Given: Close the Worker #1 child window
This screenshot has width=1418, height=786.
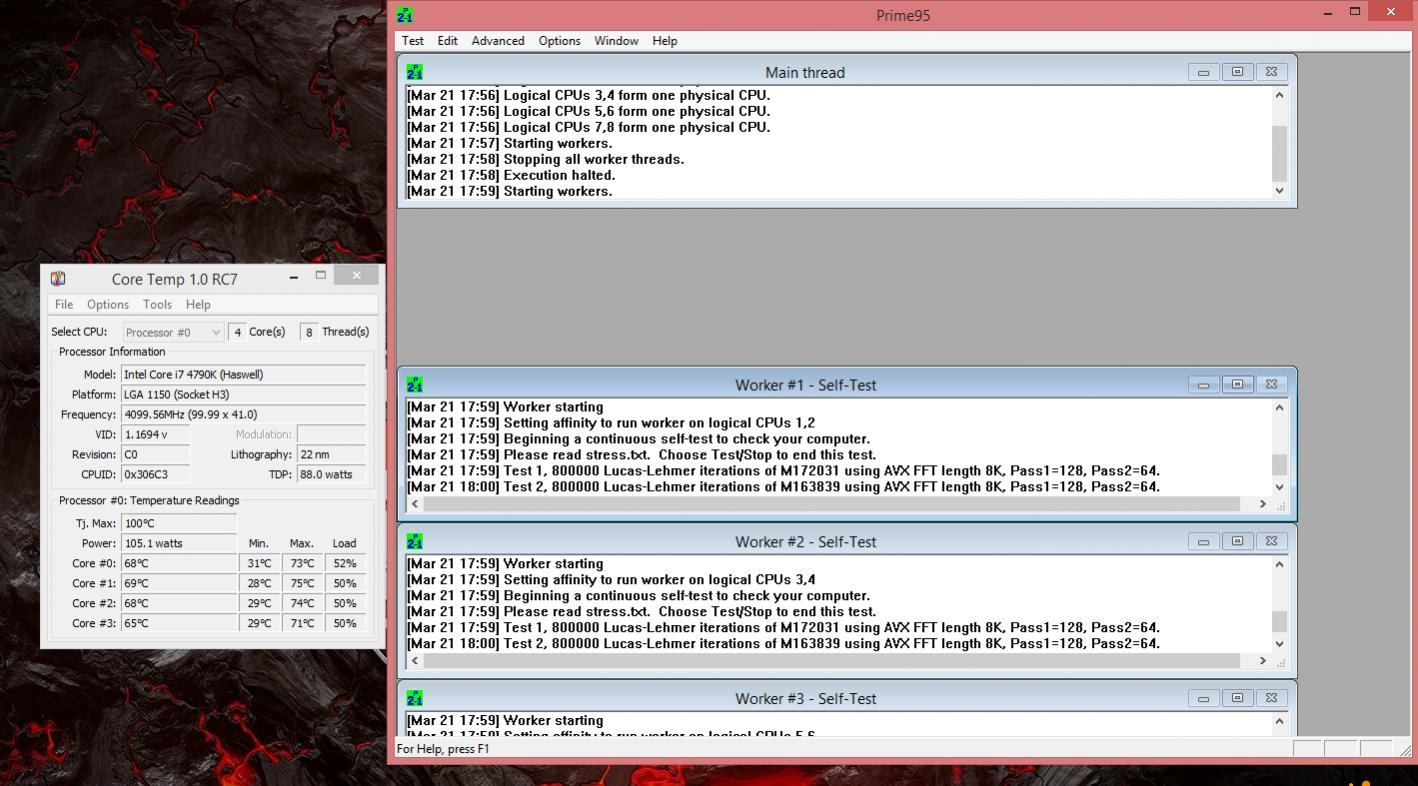Looking at the screenshot, I should coord(1271,384).
